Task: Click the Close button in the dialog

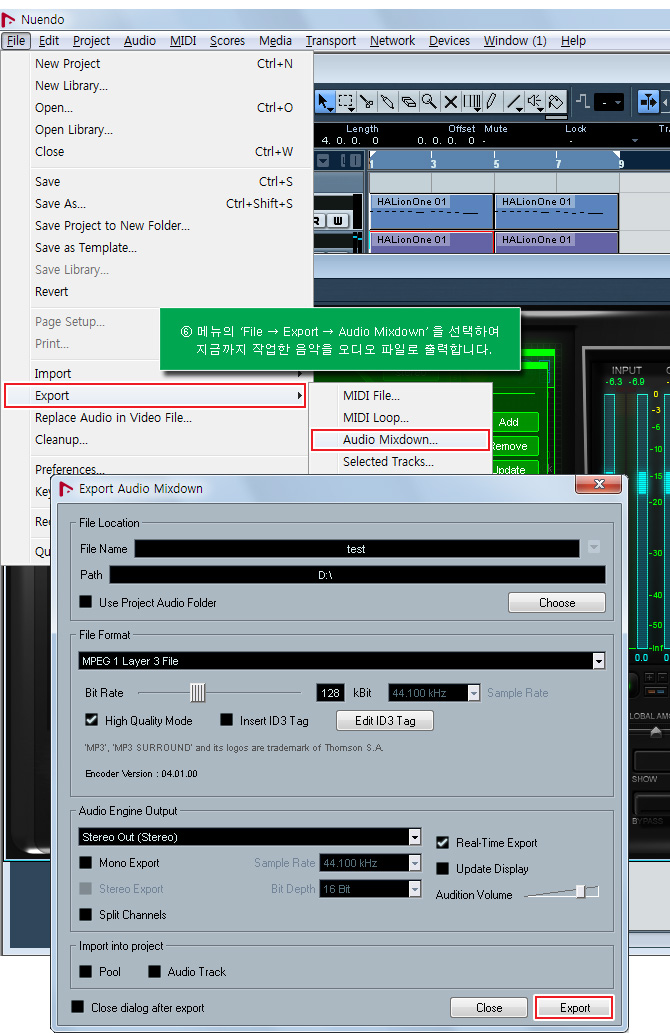Action: coord(489,1007)
